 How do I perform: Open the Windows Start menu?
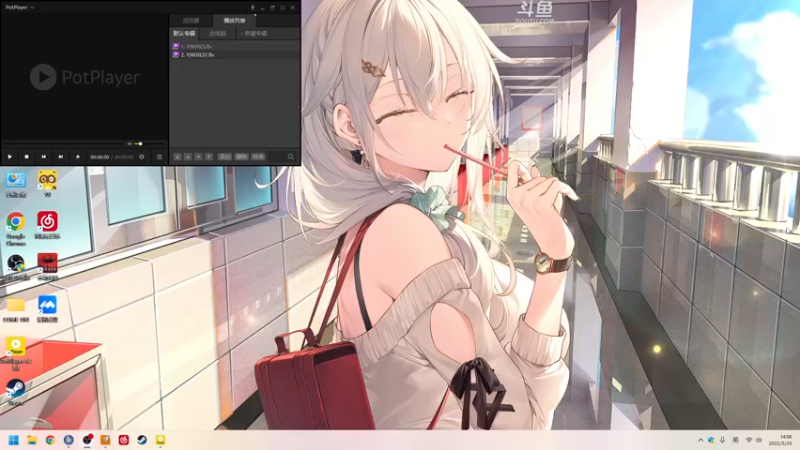coord(14,440)
